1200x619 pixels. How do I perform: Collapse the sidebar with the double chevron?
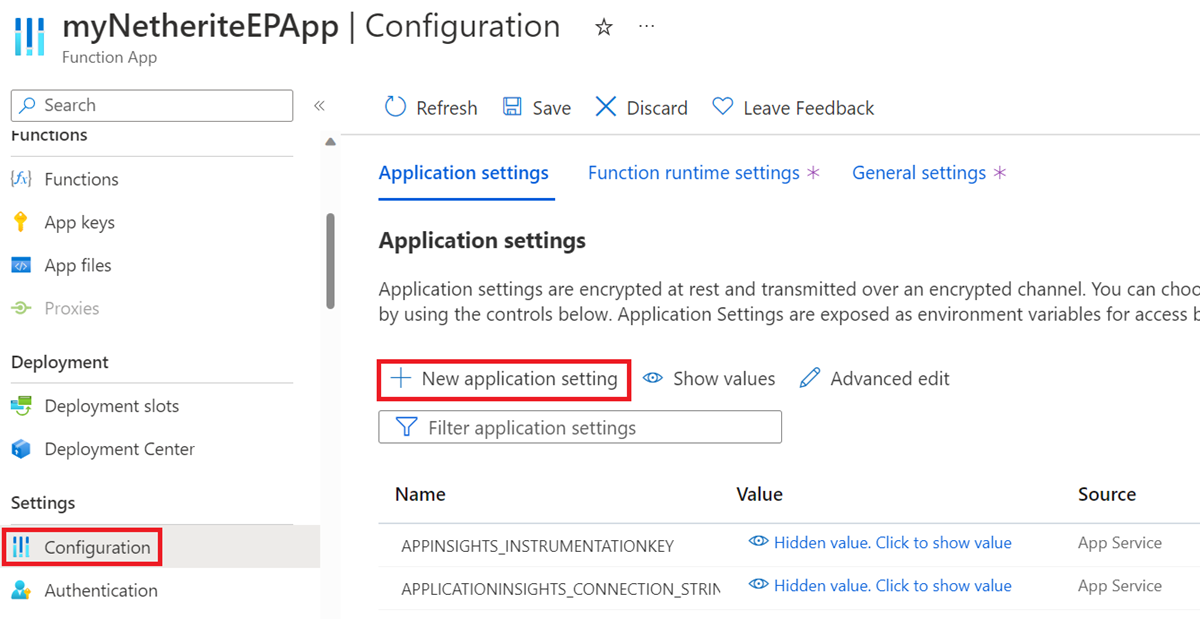tap(319, 105)
